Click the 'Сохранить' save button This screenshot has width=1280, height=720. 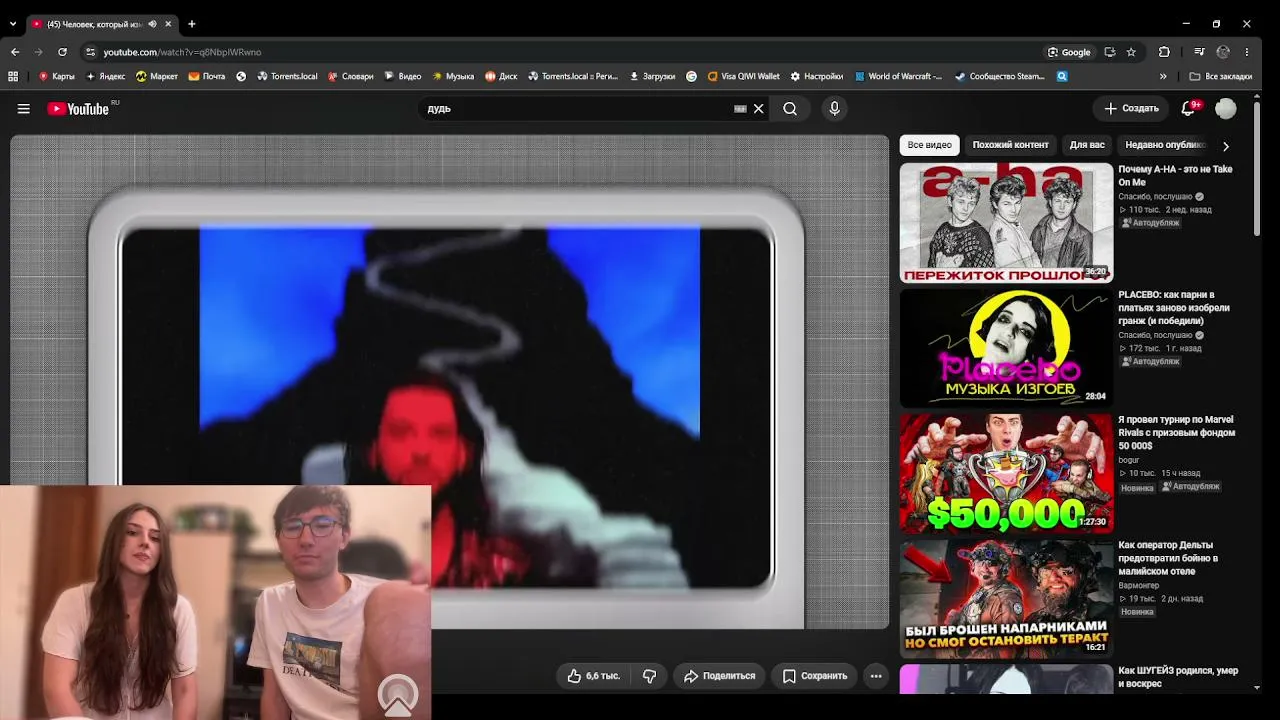[x=814, y=676]
